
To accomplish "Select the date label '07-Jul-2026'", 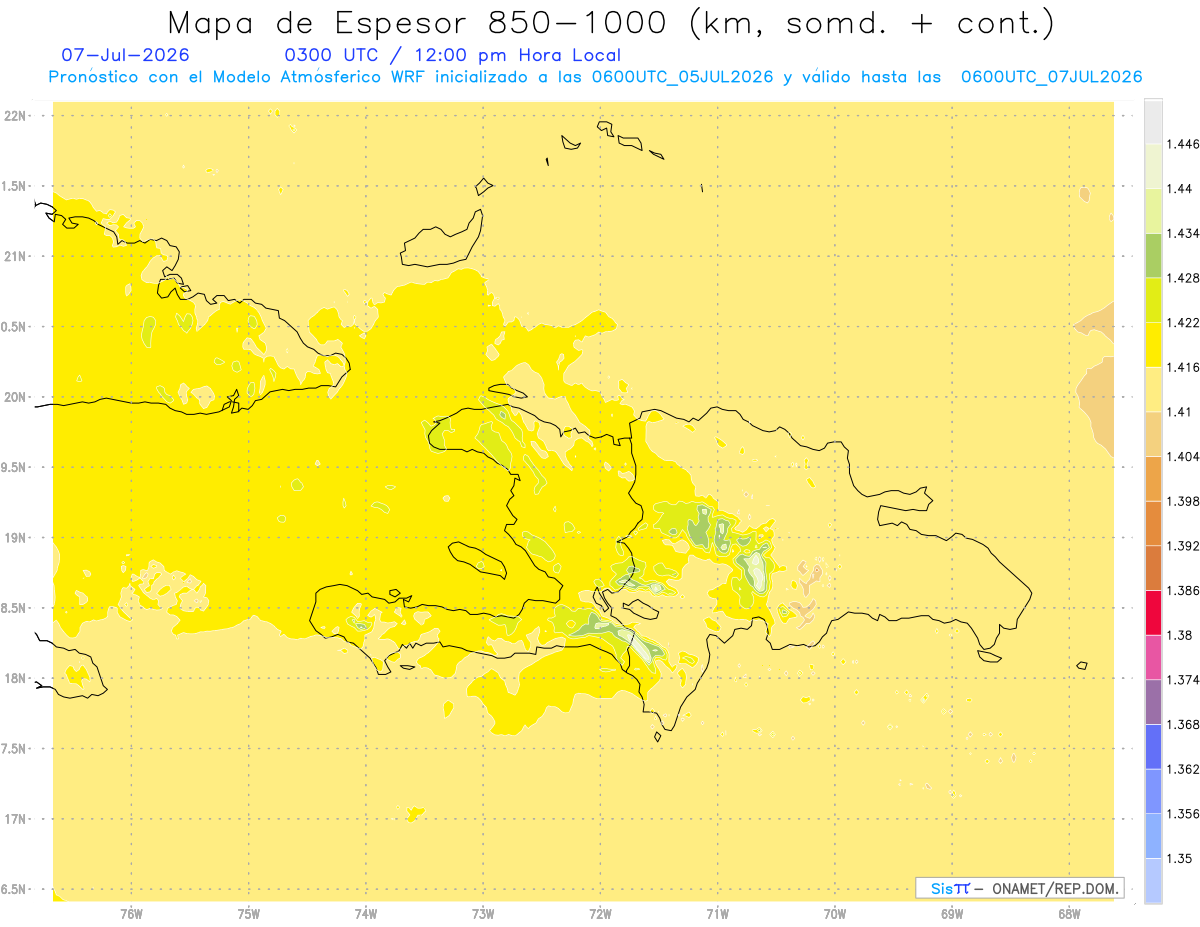I will 125,55.
